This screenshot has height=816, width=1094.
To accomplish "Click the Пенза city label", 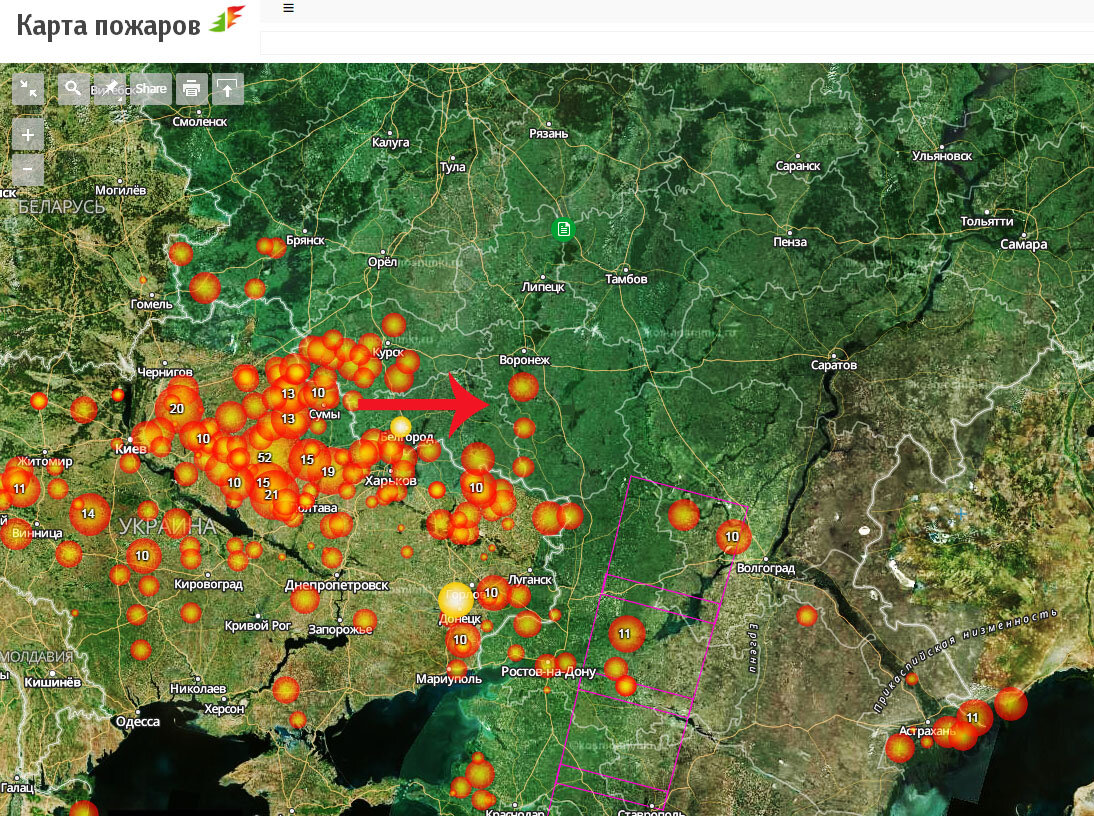I will (790, 242).
